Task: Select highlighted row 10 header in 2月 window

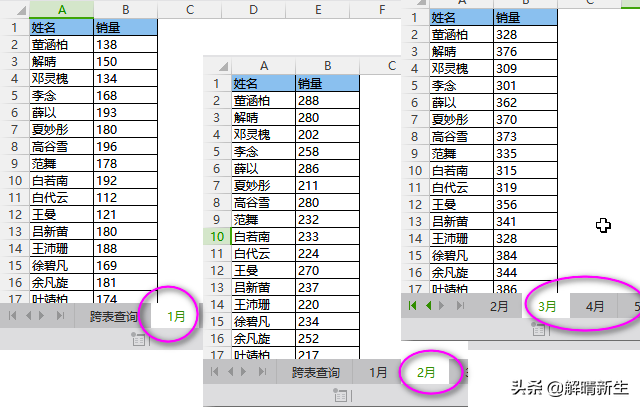Action: 217,236
